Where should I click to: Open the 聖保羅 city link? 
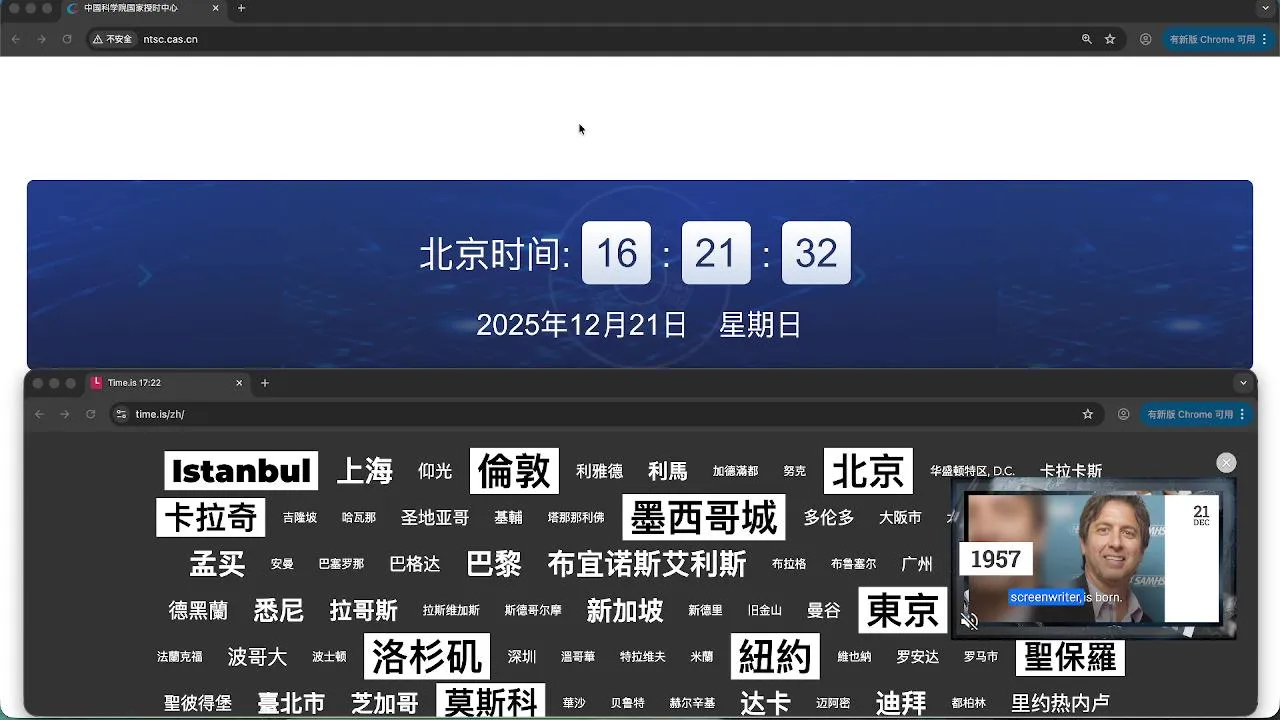[1071, 657]
